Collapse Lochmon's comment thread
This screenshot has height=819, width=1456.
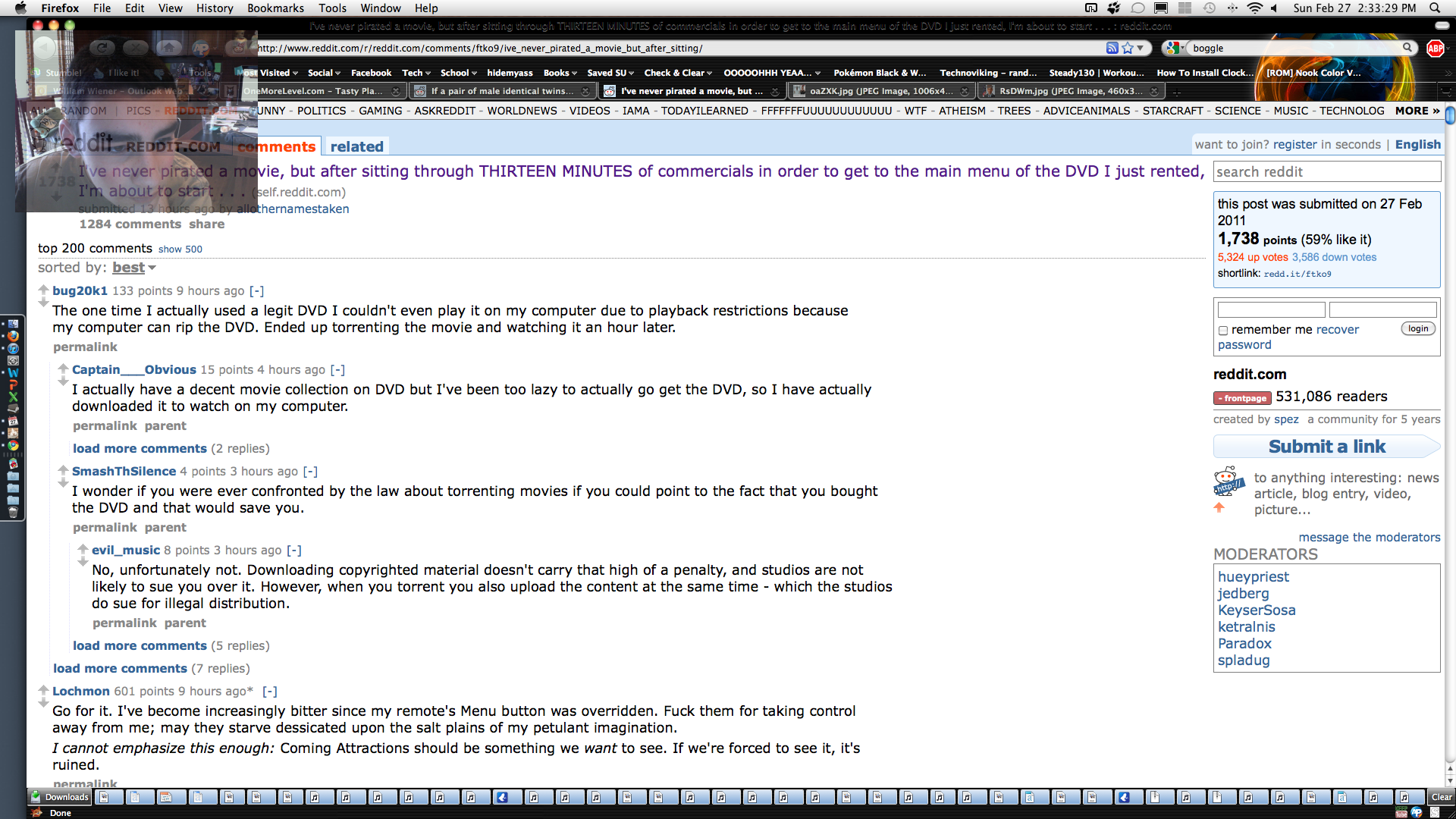(270, 691)
